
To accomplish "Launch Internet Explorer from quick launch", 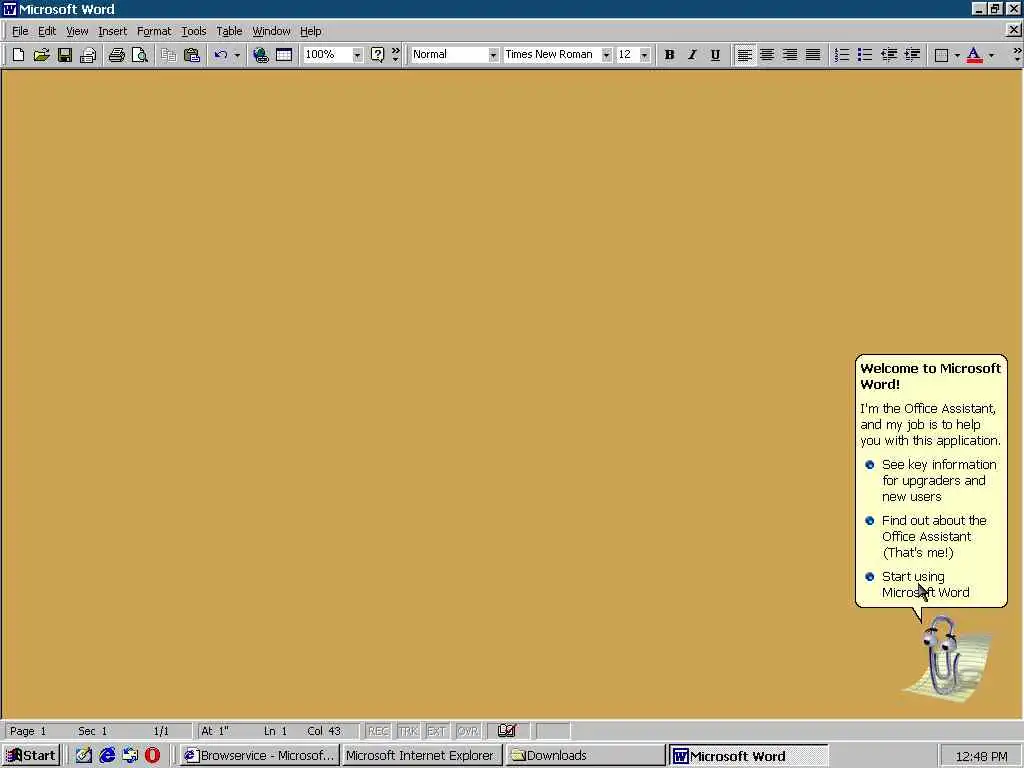I will (x=107, y=756).
